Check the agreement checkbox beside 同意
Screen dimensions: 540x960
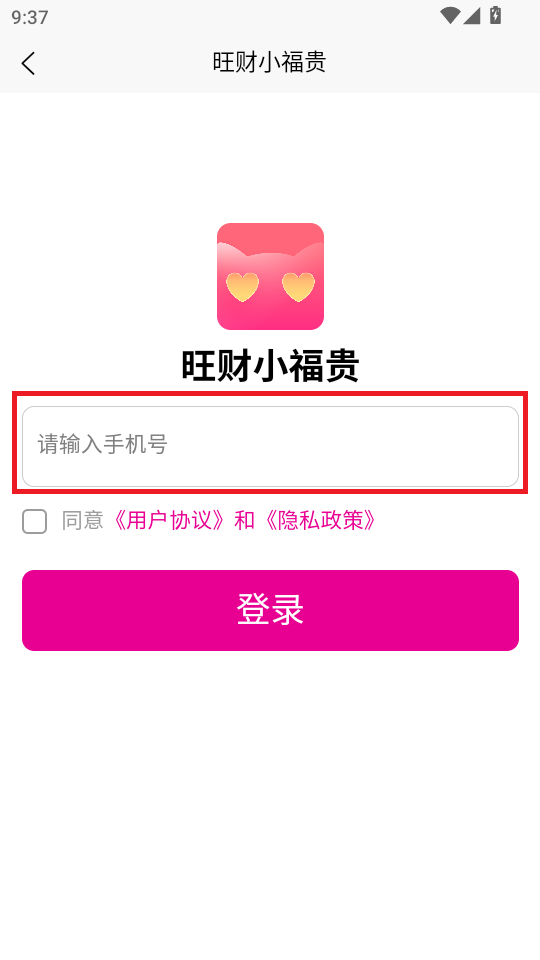coord(34,522)
